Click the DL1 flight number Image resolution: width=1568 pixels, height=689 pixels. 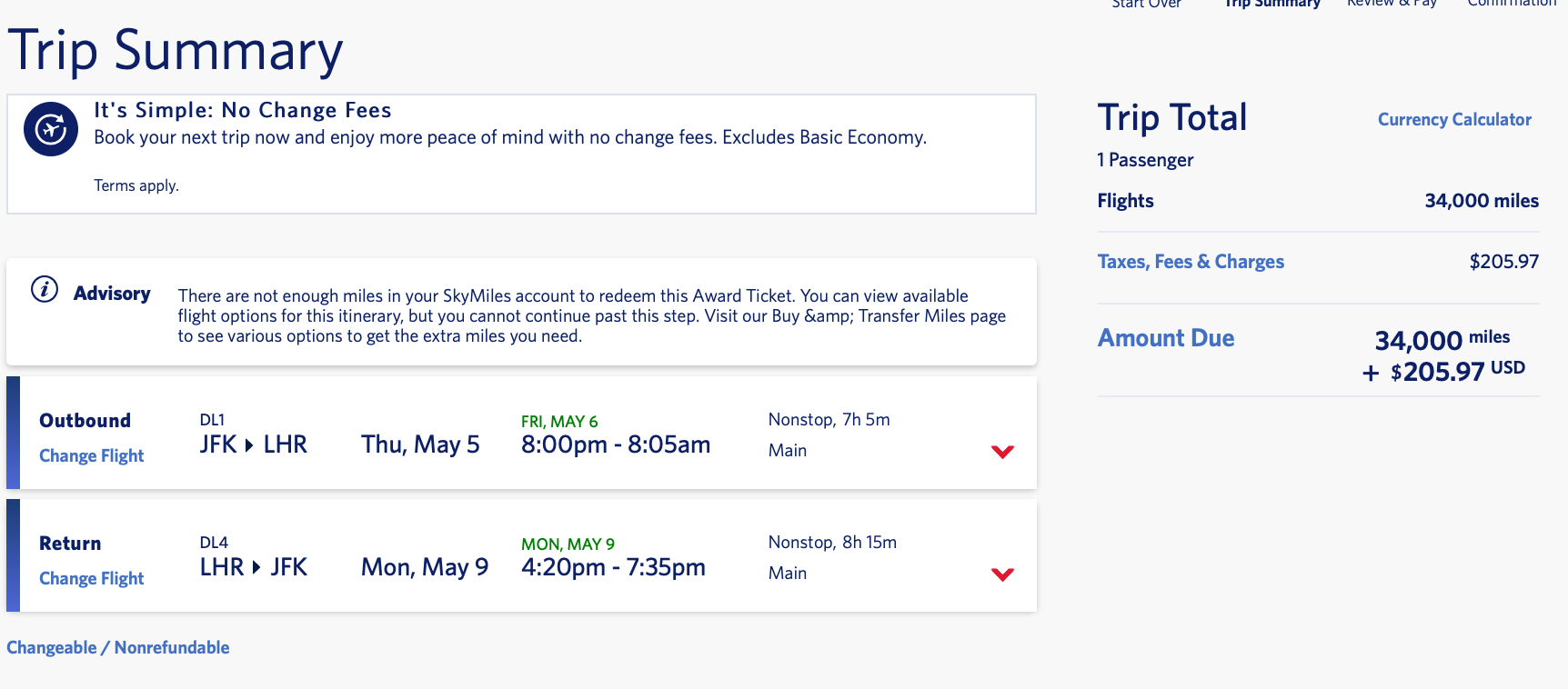(212, 420)
